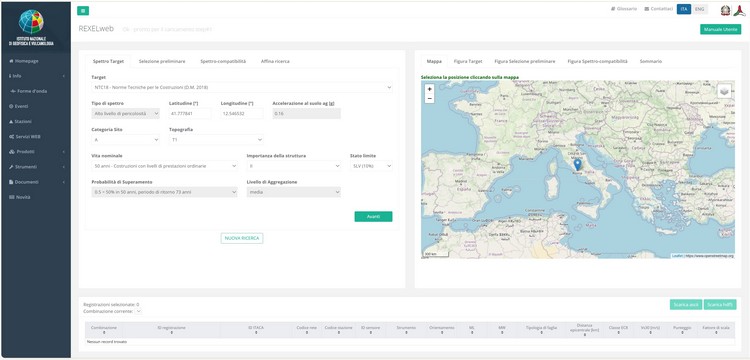Screen dimensions: 750x360
Task: Expand the Documenti submenu chevron
Action: (x=64, y=182)
